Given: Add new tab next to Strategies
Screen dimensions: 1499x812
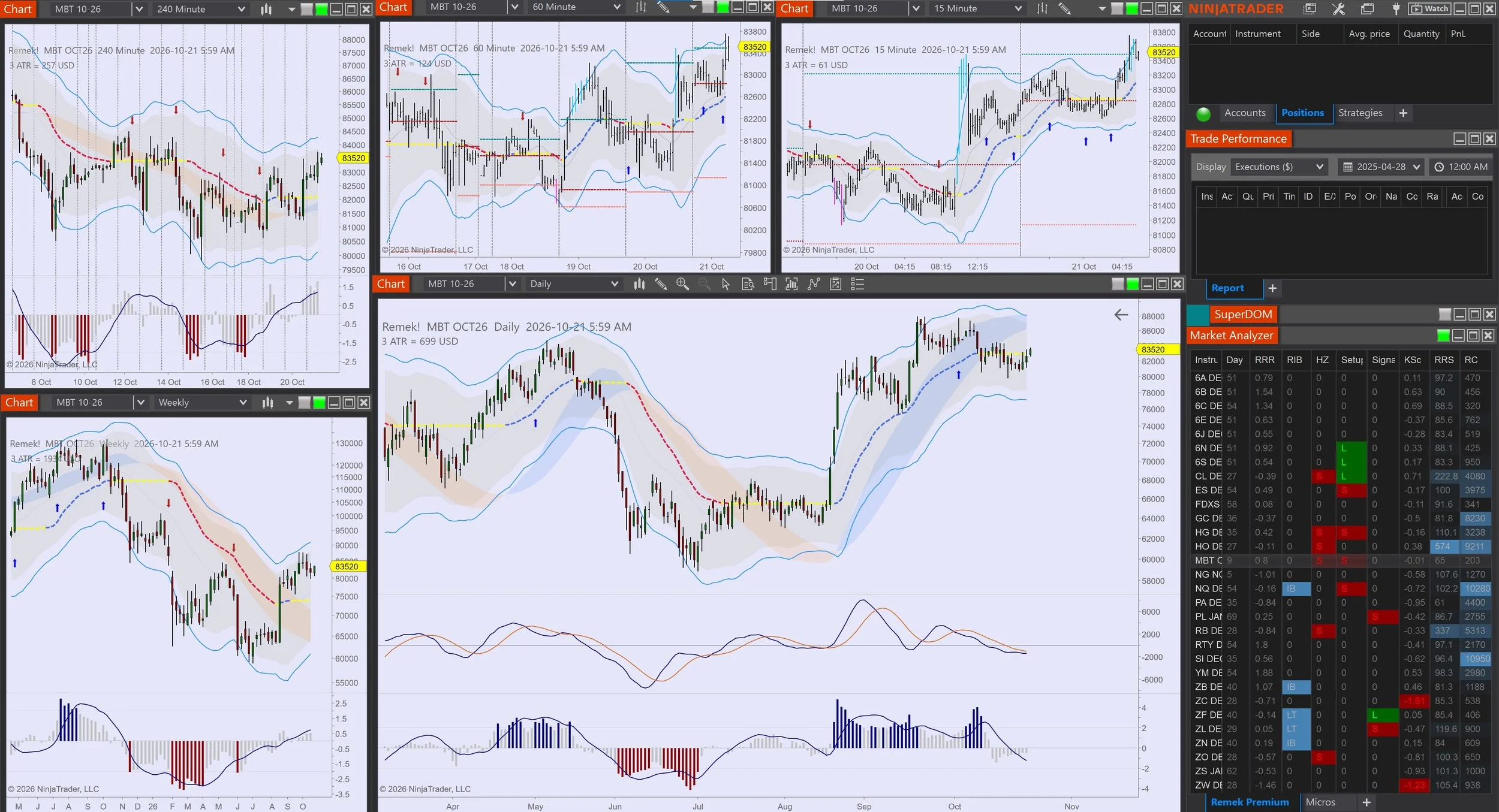Looking at the screenshot, I should (x=1403, y=113).
